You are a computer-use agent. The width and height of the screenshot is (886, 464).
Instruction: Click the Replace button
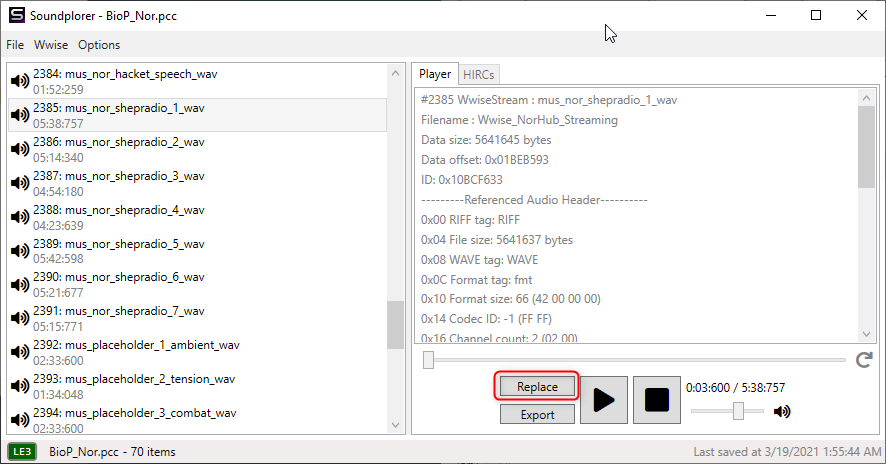pos(537,387)
